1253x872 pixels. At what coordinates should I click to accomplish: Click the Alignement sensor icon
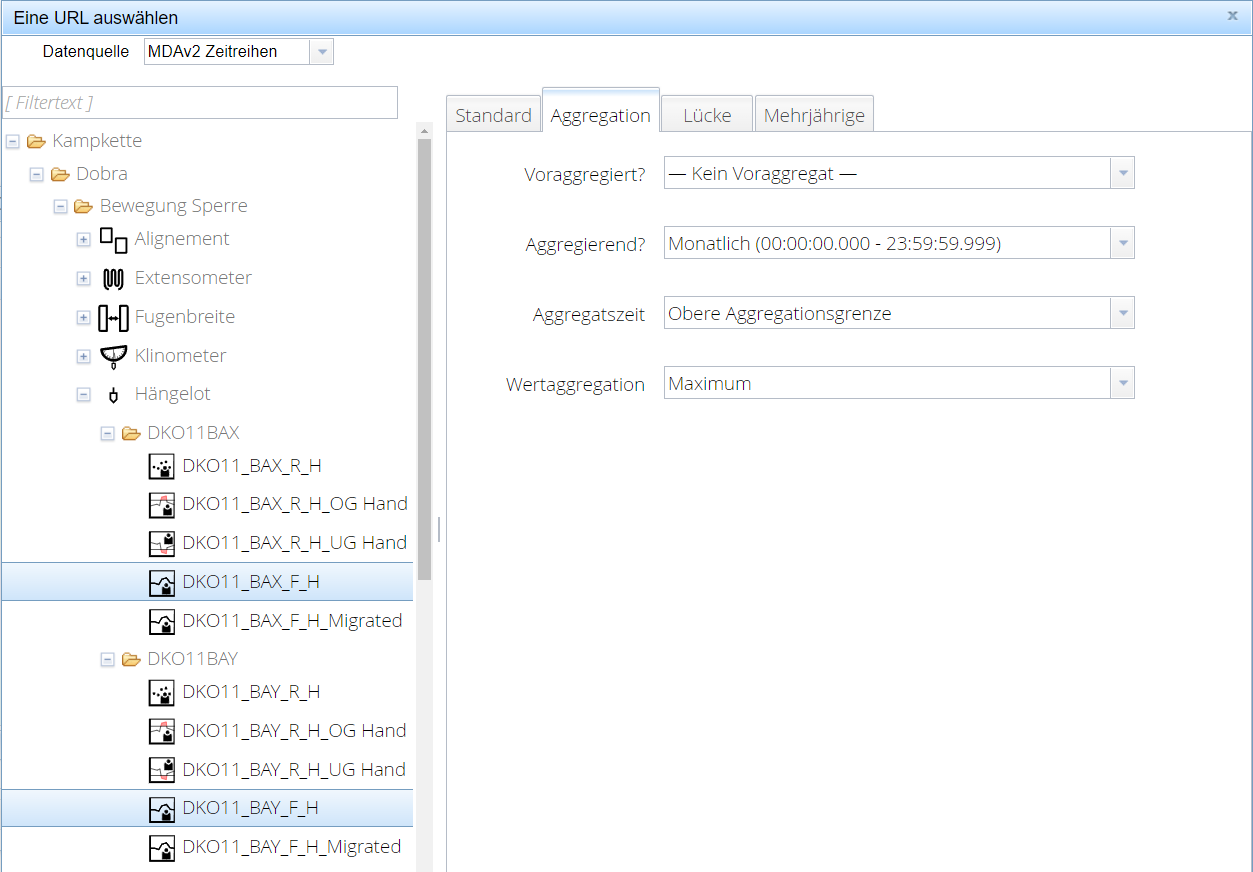113,239
